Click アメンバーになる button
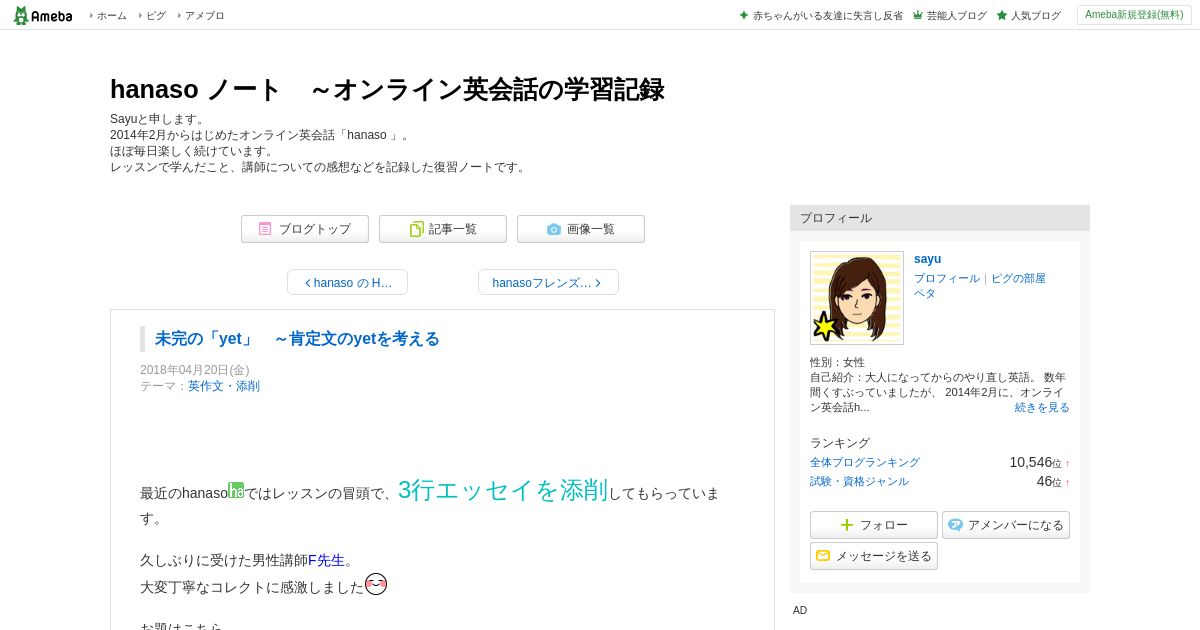The height and width of the screenshot is (630, 1200). tap(1006, 525)
